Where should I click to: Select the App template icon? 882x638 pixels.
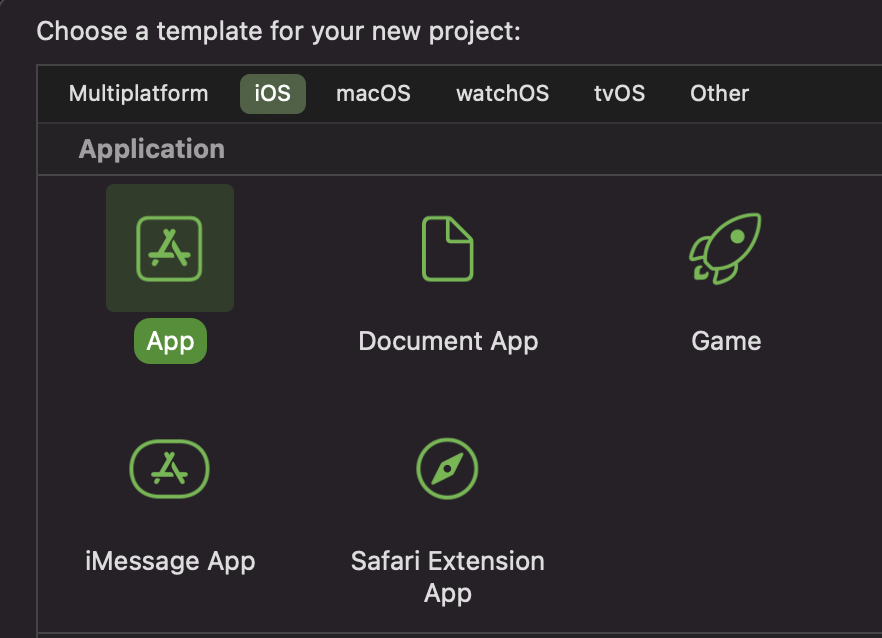point(169,248)
